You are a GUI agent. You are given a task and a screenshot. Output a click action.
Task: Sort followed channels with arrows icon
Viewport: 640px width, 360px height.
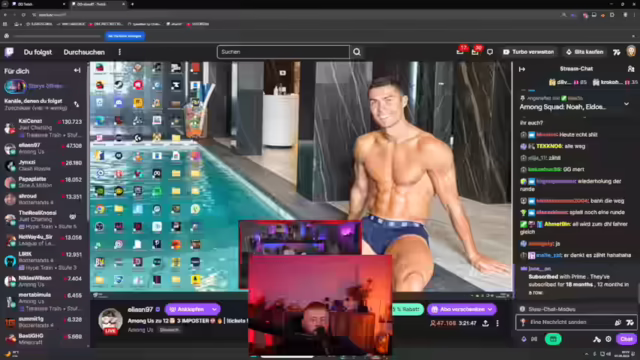pyautogui.click(x=76, y=104)
